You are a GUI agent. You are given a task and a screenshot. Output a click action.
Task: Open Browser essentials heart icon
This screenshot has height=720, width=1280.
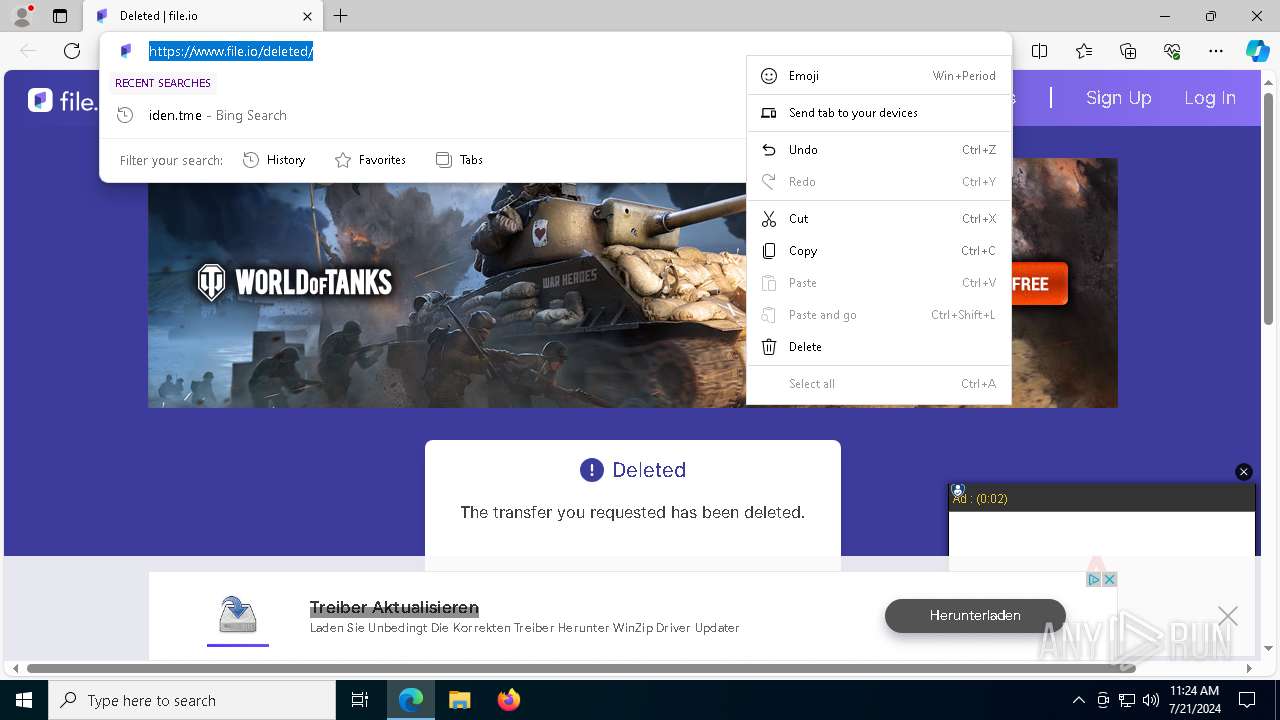coord(1172,51)
